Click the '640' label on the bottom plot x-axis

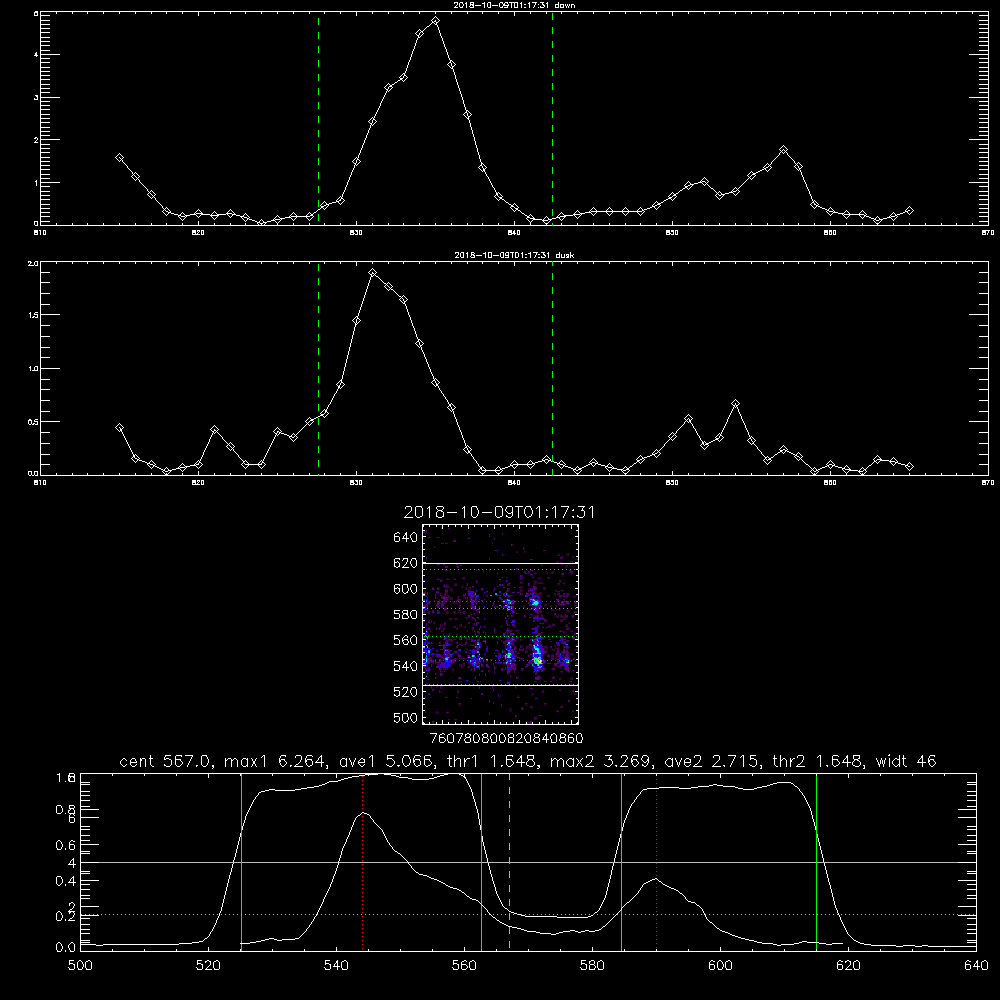tap(976, 965)
